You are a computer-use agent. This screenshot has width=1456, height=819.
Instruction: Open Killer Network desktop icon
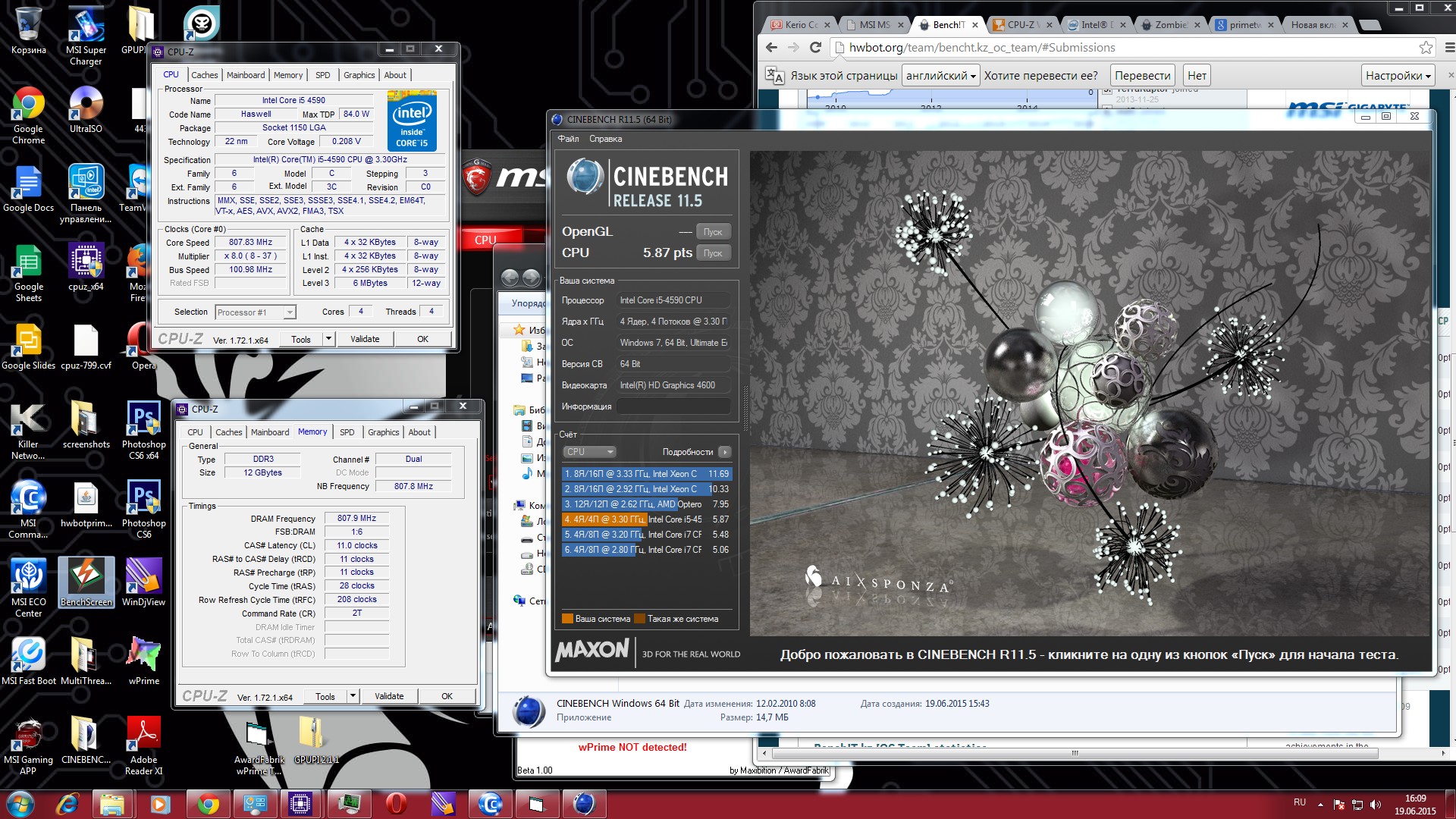click(x=28, y=431)
